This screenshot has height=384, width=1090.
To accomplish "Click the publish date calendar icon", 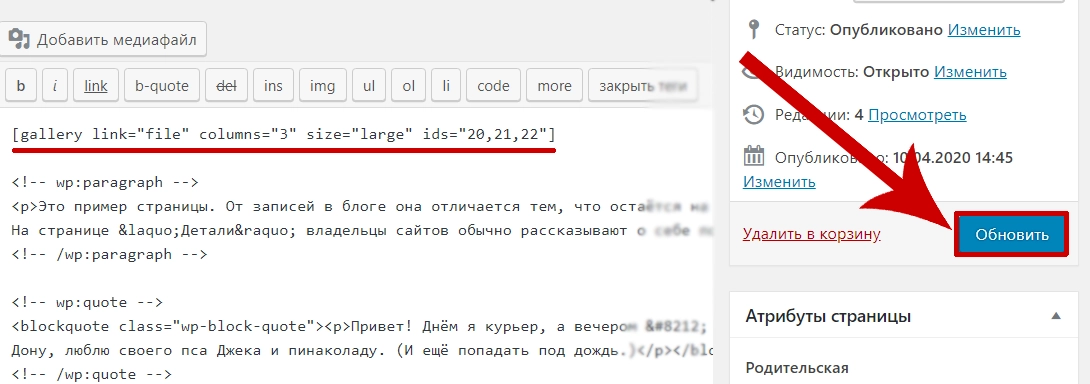I will pos(754,157).
